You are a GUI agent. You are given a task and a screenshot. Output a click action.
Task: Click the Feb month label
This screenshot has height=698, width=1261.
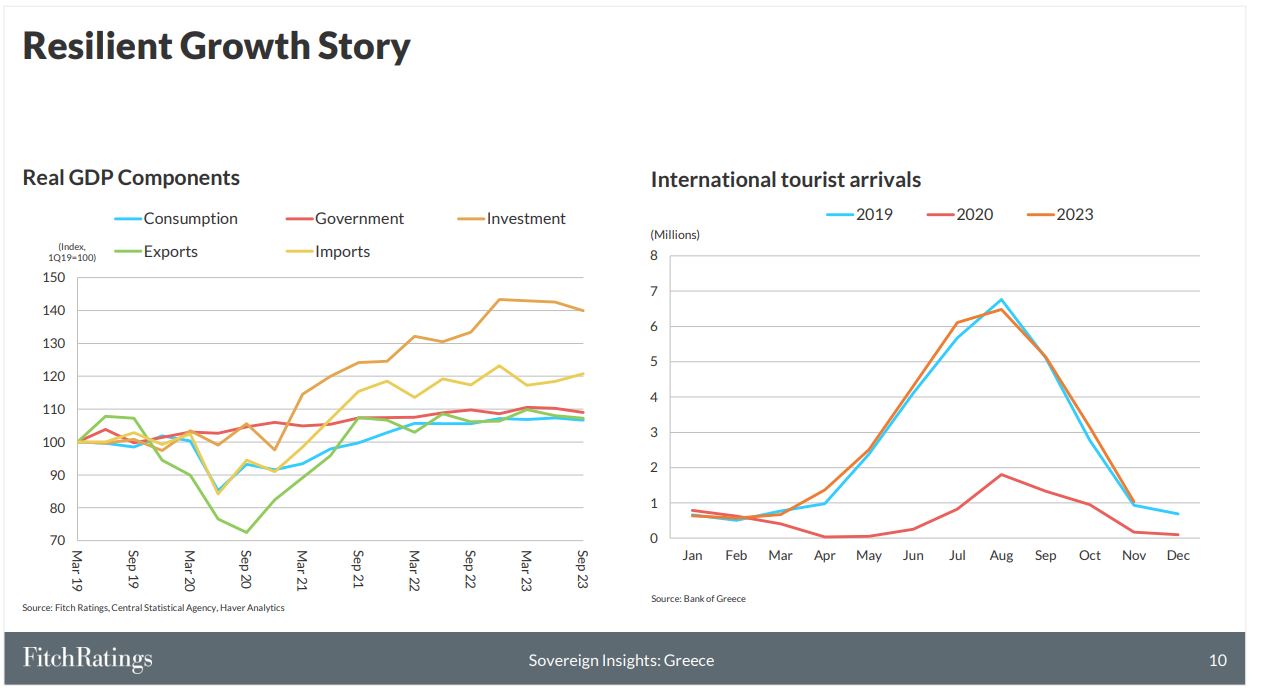(x=736, y=556)
